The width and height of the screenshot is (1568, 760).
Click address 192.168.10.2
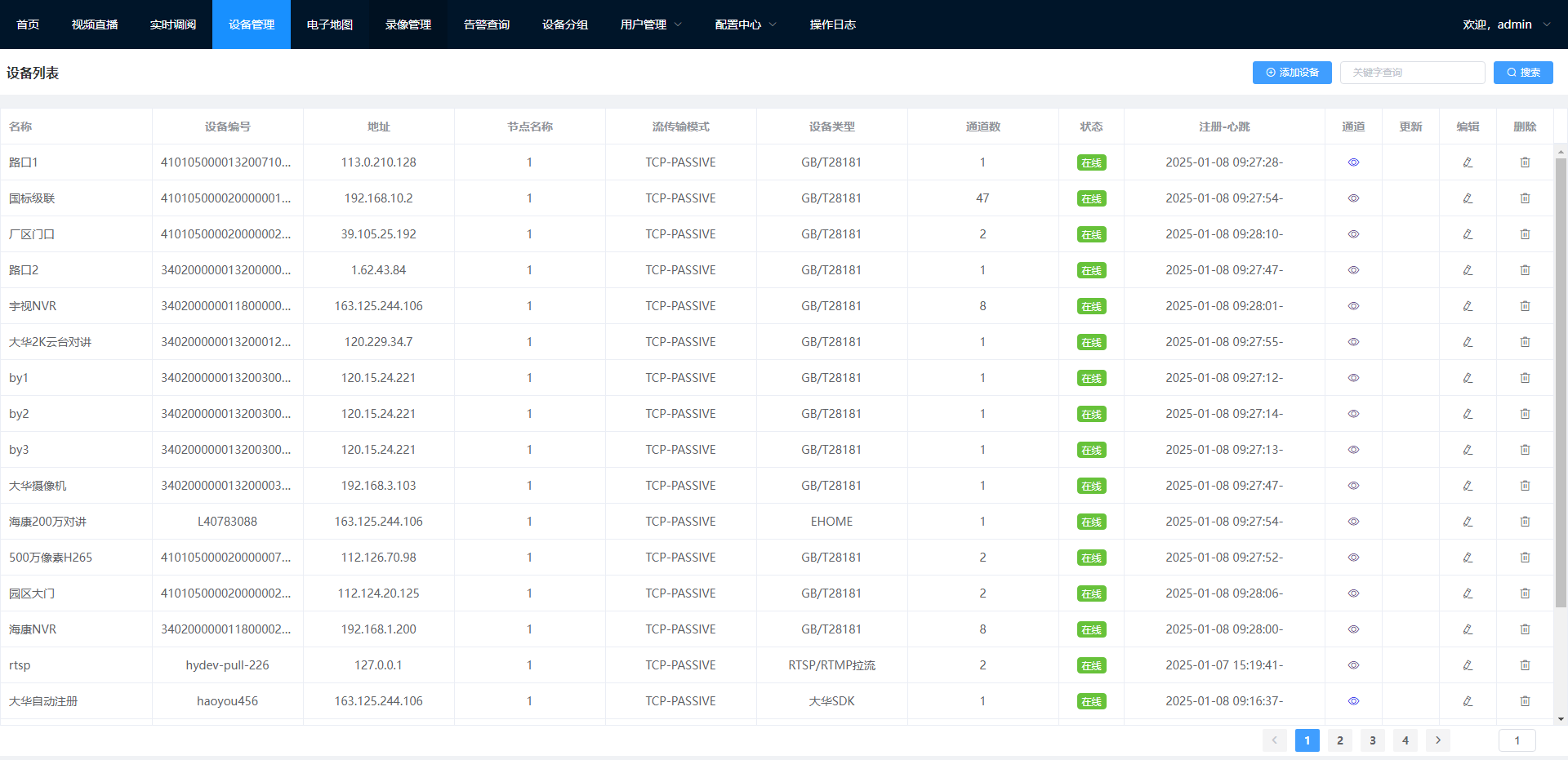(379, 198)
